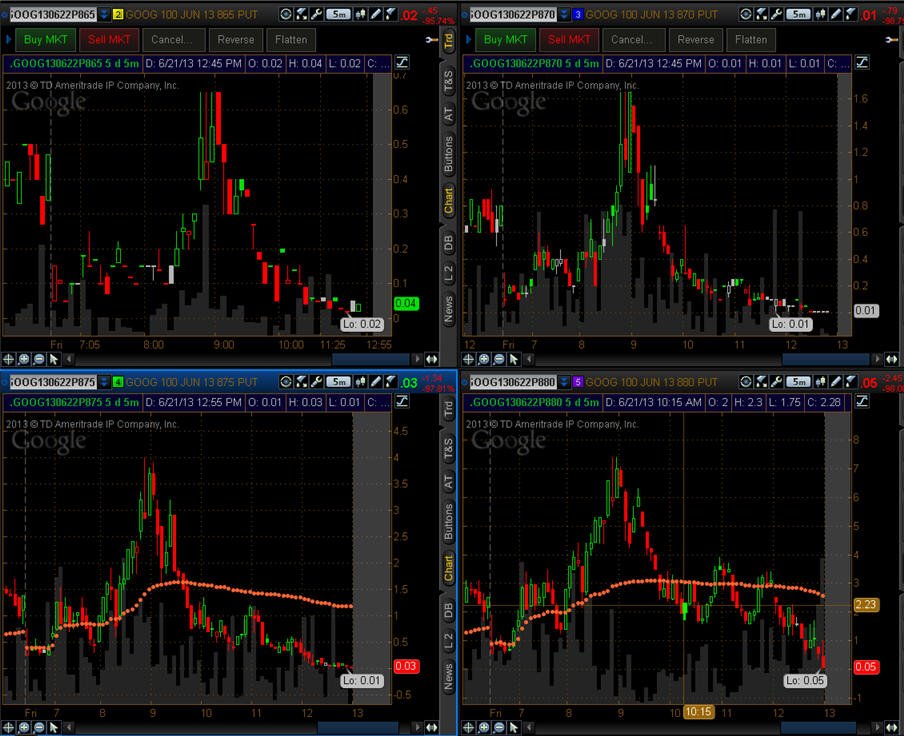Zoom out on the P875 chart
904x736 pixels.
[39, 727]
